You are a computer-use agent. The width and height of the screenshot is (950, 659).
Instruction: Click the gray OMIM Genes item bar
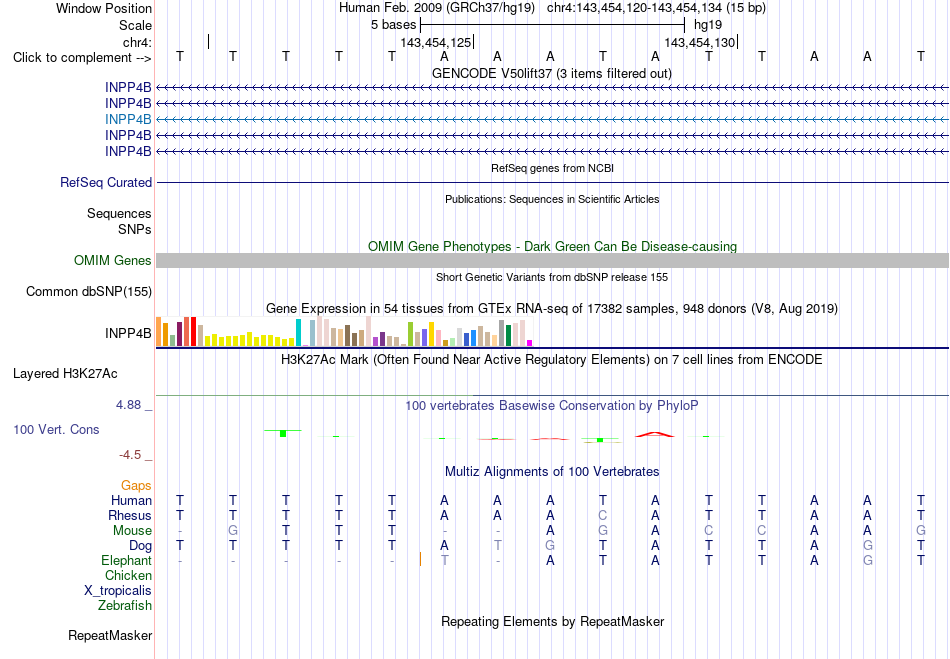(552, 260)
